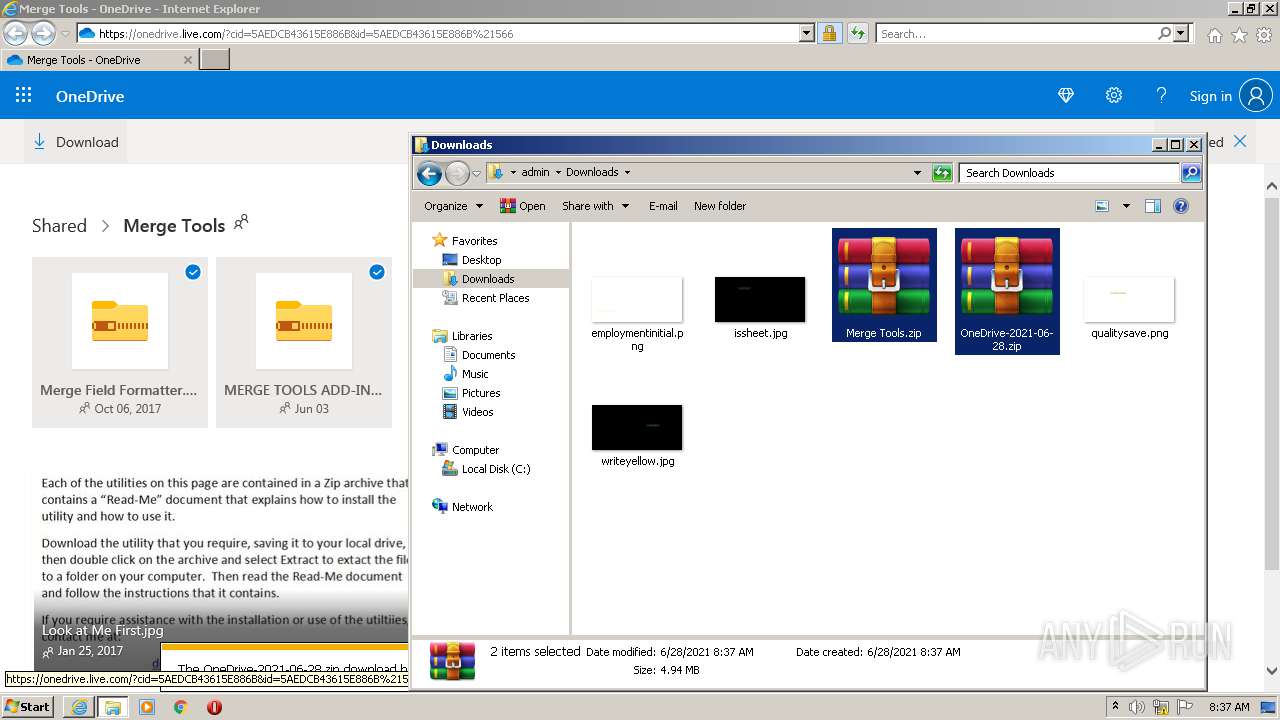This screenshot has height=720, width=1280.
Task: Open the Merge Field Formatter zip tile
Action: (x=120, y=342)
